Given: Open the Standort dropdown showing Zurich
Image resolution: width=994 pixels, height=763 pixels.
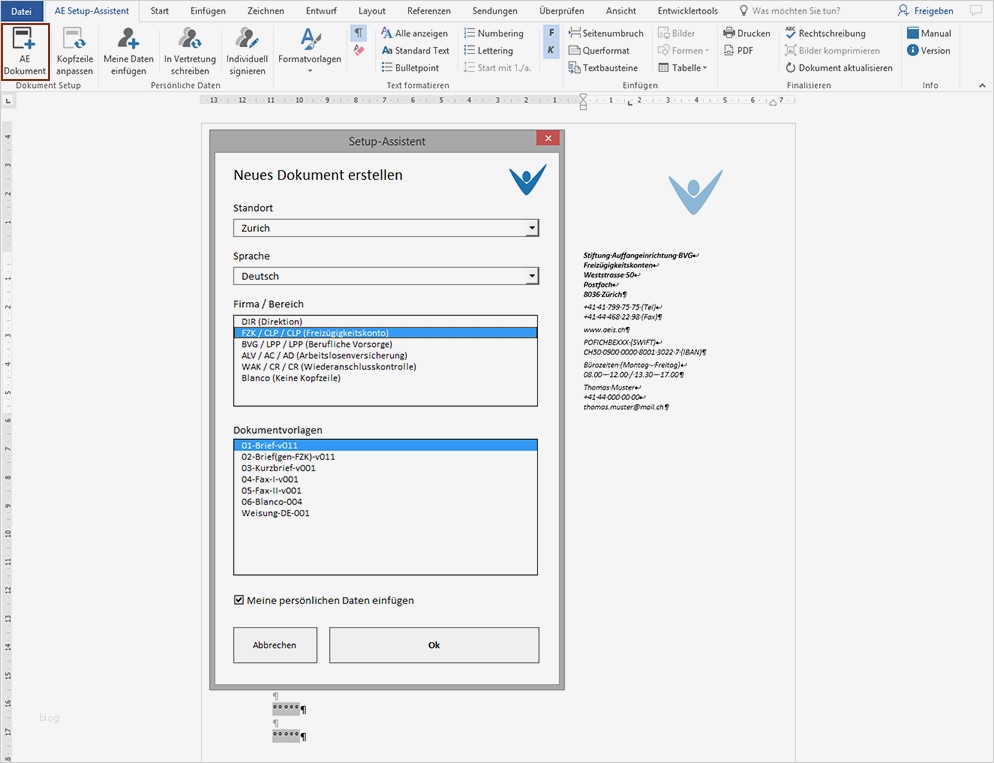Looking at the screenshot, I should 385,228.
